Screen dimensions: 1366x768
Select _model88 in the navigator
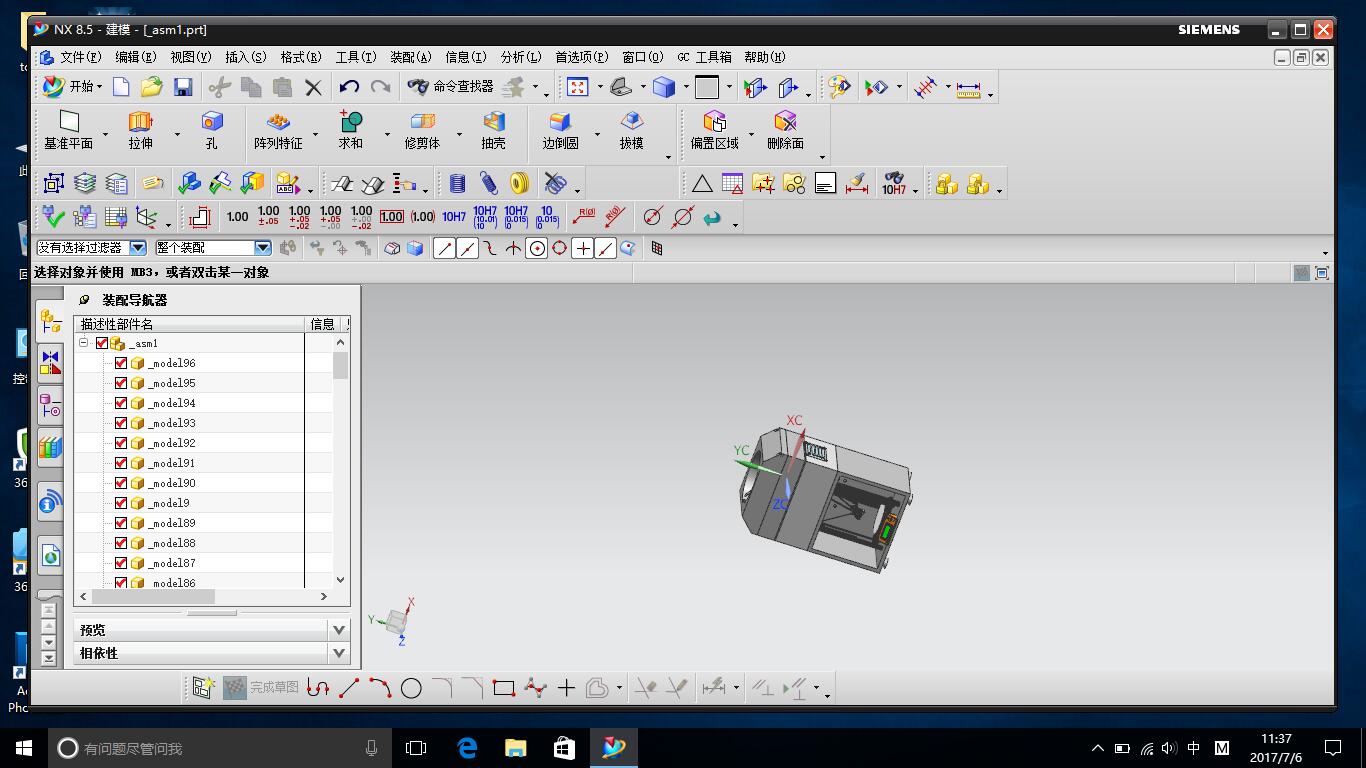[x=171, y=543]
